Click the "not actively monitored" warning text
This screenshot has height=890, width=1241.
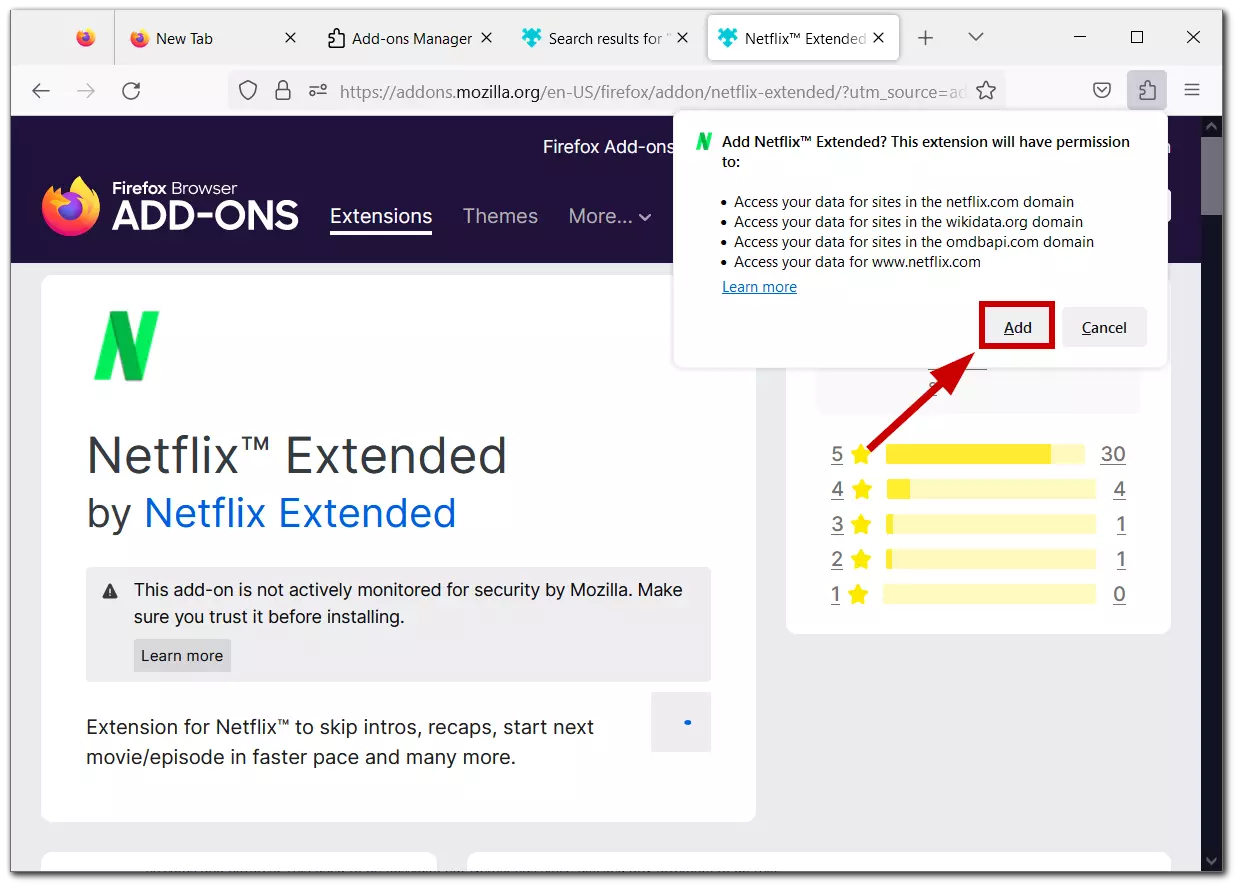408,603
